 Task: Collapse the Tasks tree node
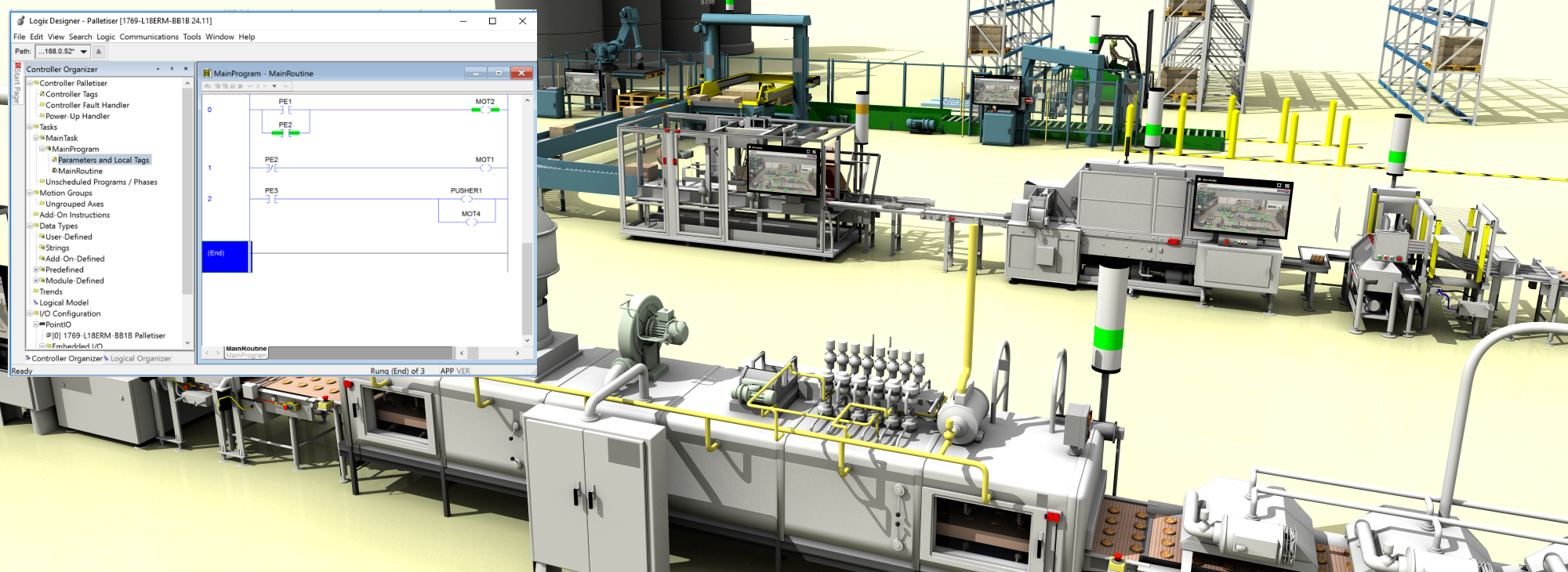coord(30,127)
